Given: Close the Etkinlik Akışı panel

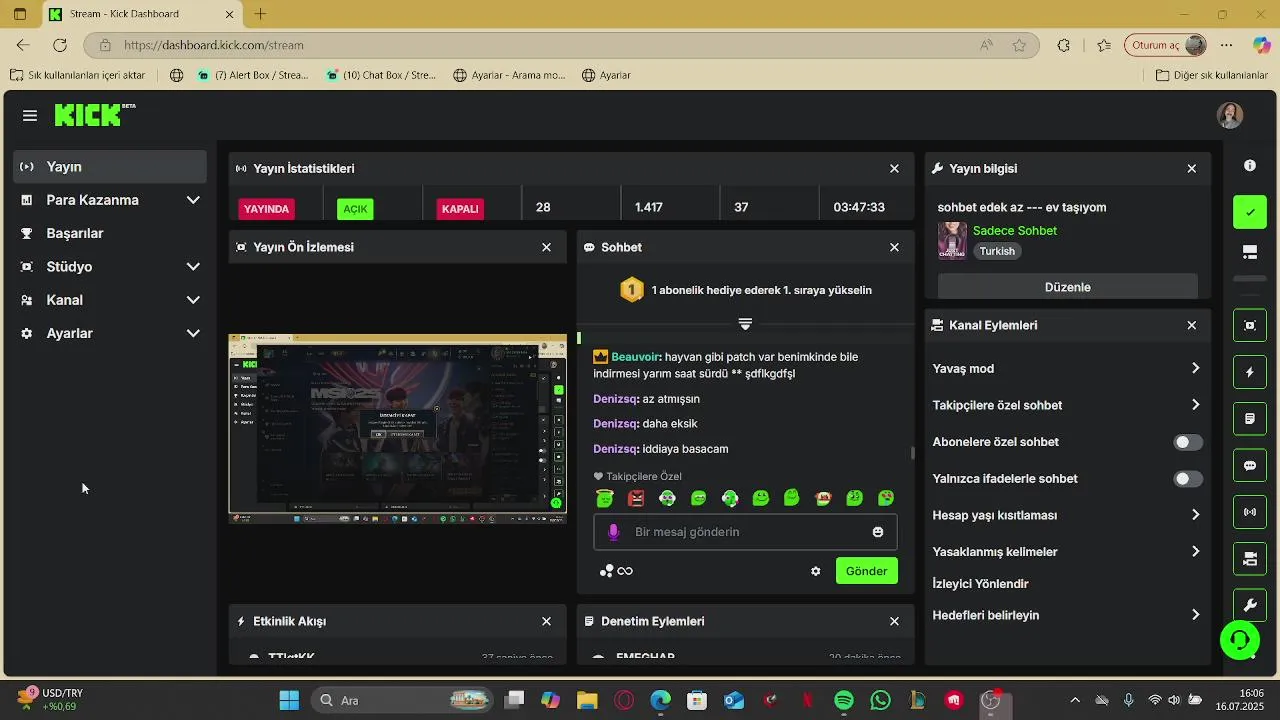Looking at the screenshot, I should [x=546, y=621].
